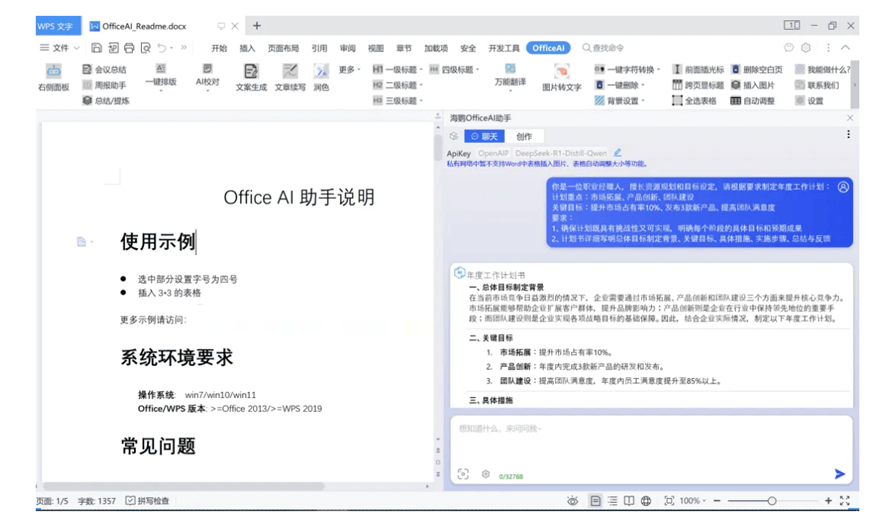Click the 插入图片 tool
Image resolution: width=869 pixels, height=530 pixels.
tap(753, 85)
